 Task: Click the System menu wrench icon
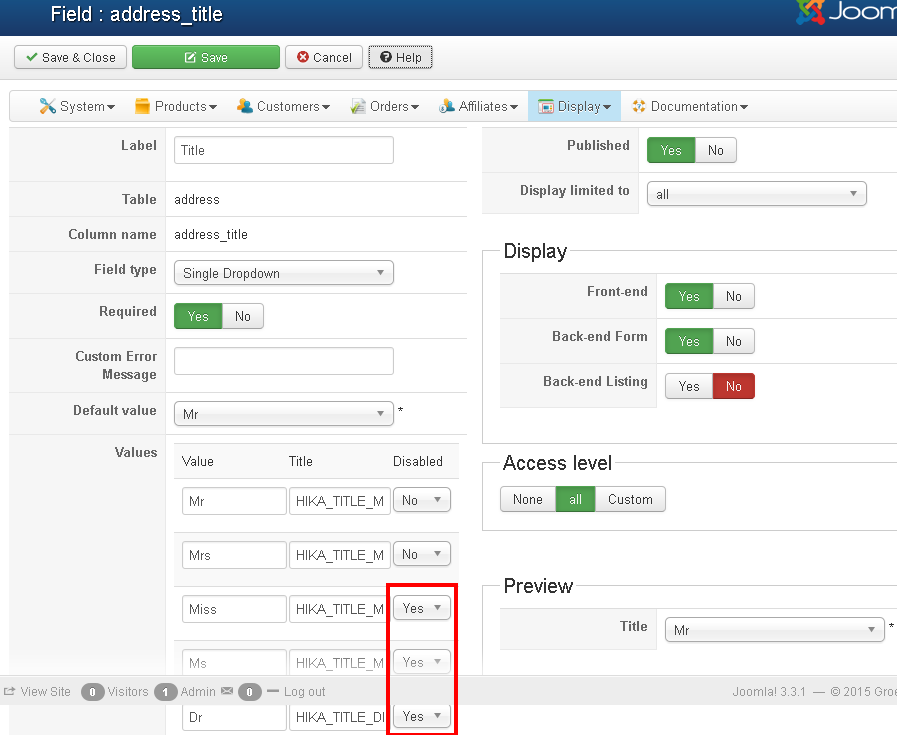[47, 106]
